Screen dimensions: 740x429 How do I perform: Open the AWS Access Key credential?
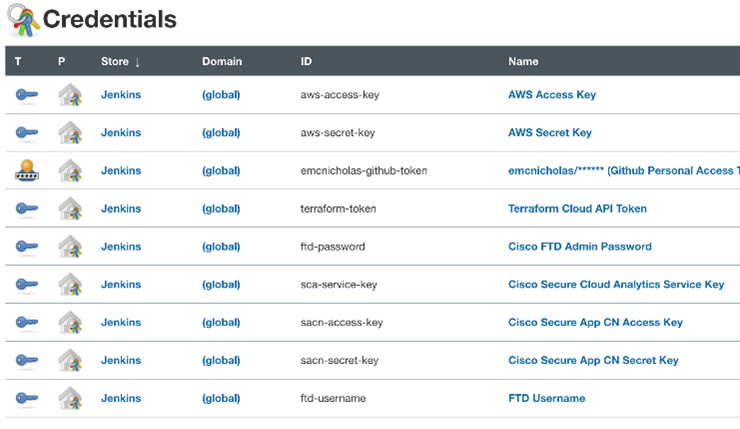point(552,94)
